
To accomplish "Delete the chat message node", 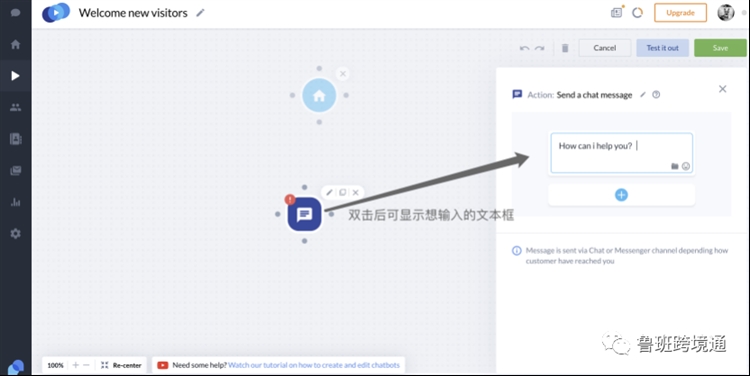I will tap(355, 192).
